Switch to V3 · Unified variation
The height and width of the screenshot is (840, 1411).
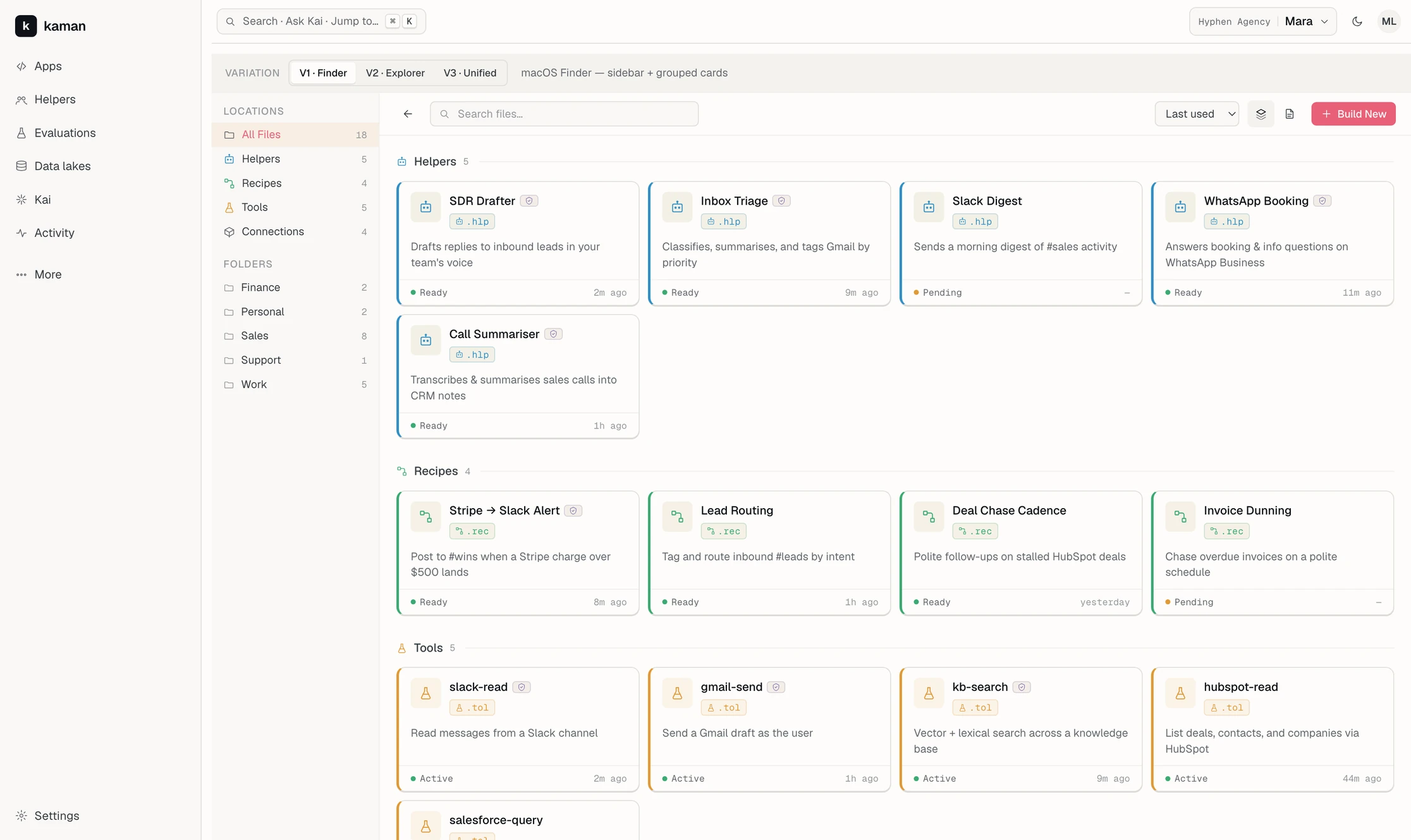[x=470, y=73]
